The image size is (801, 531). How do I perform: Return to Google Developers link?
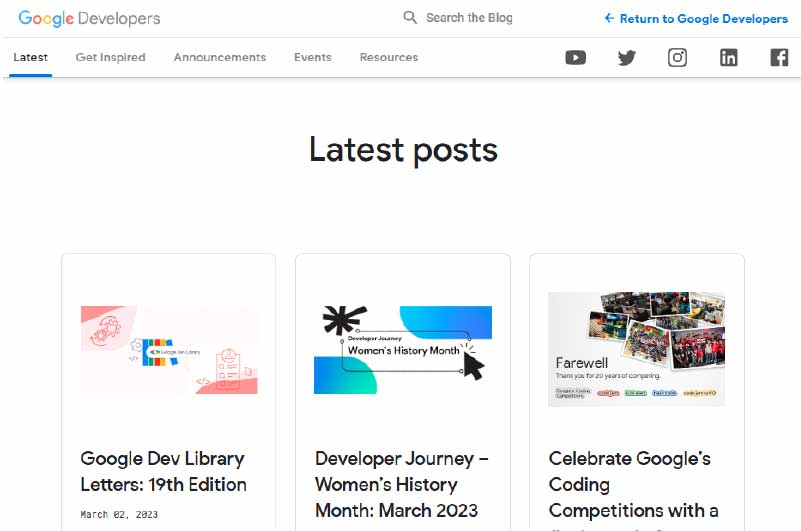coord(696,19)
